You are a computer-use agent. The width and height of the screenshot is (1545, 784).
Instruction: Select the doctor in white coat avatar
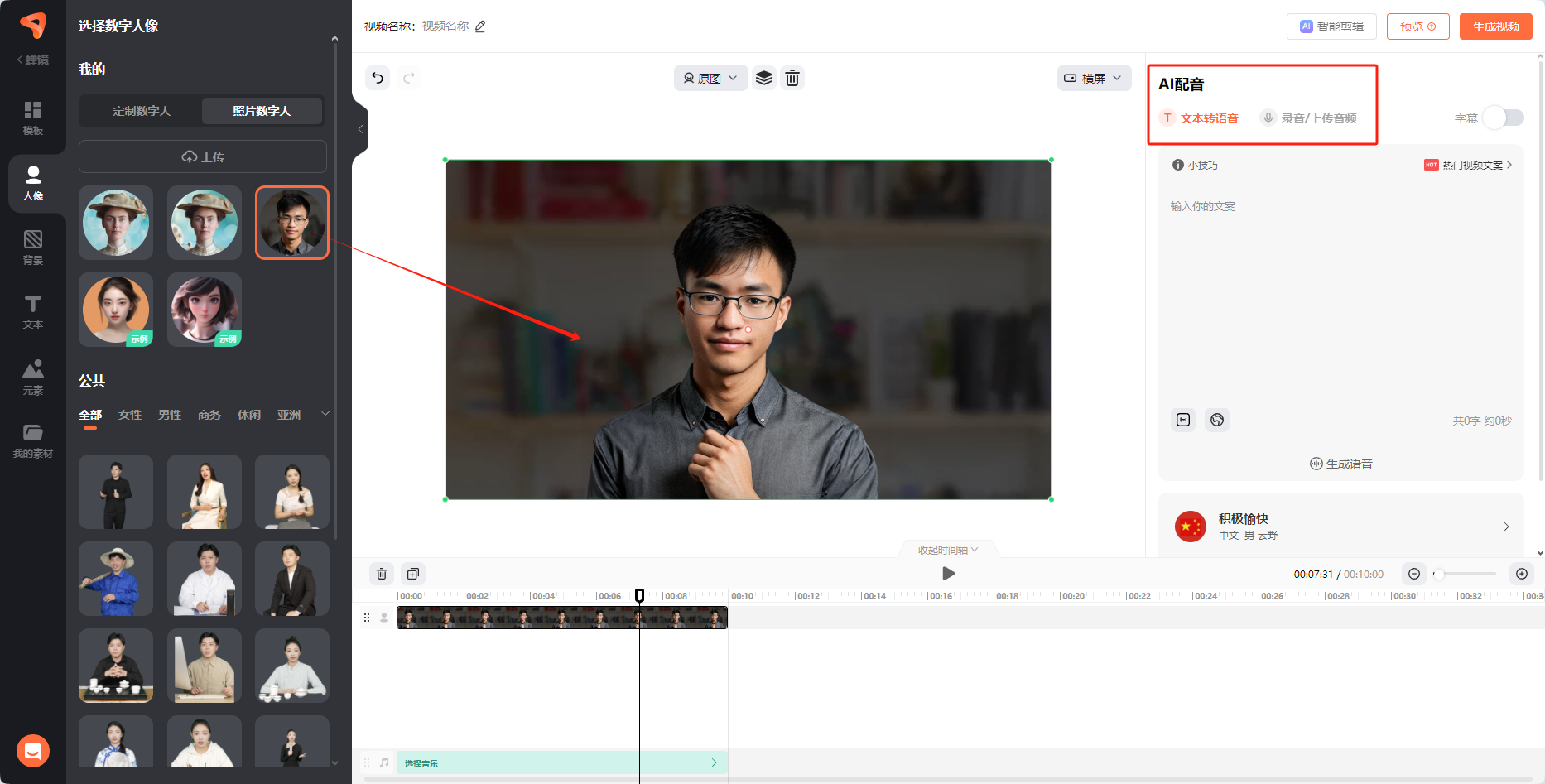(x=205, y=579)
